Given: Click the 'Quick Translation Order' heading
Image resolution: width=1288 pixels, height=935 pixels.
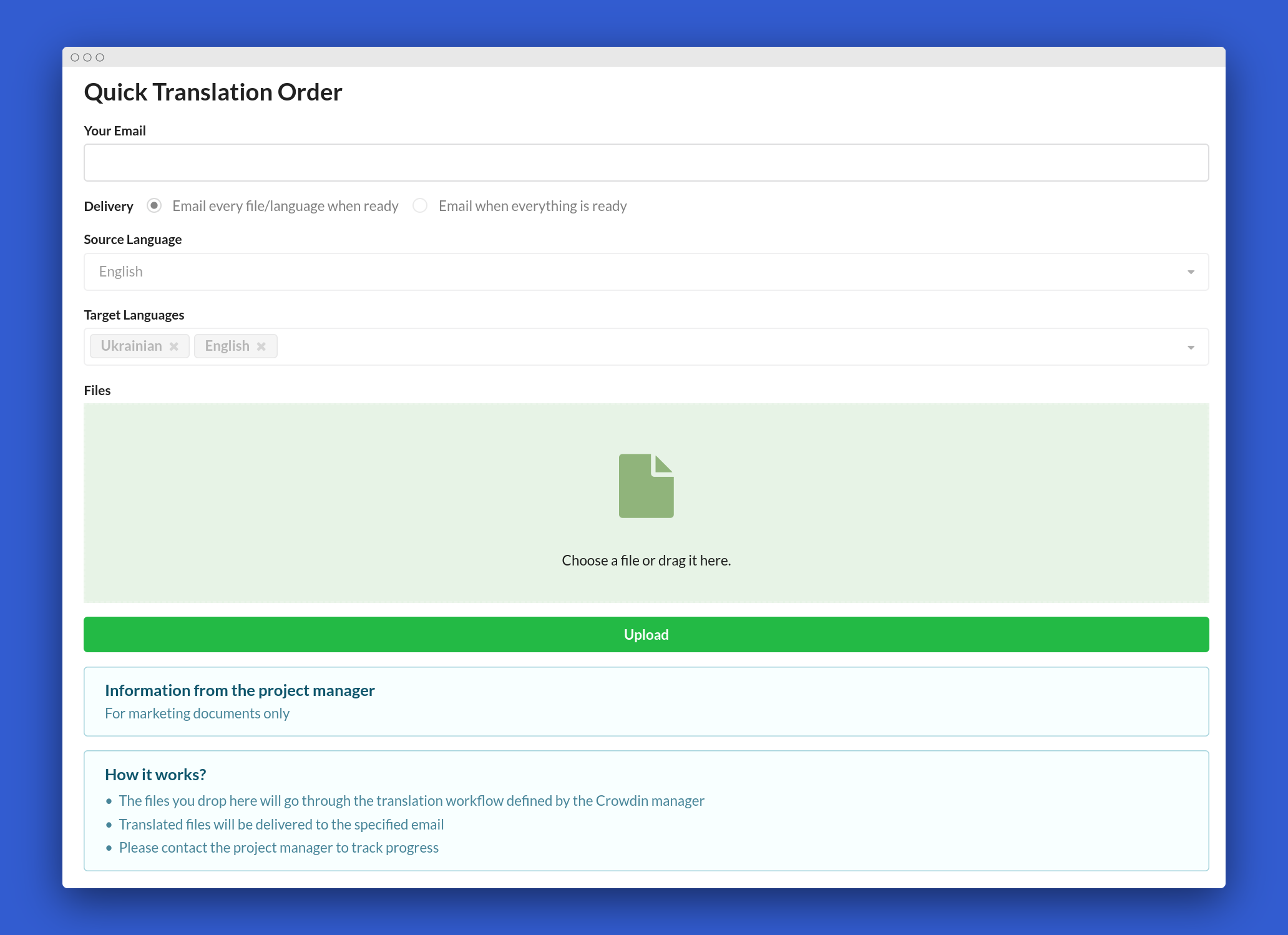Looking at the screenshot, I should point(213,92).
